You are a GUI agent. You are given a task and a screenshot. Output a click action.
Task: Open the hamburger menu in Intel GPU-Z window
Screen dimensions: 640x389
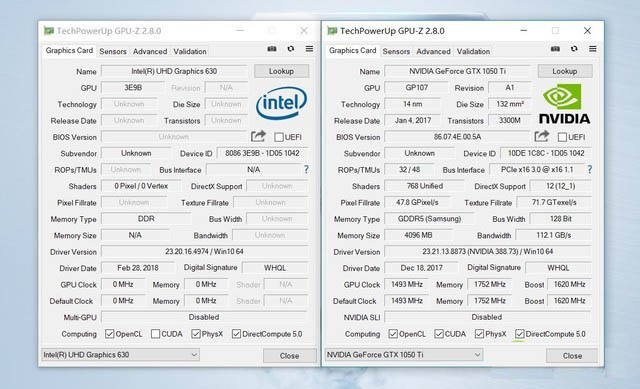(309, 49)
